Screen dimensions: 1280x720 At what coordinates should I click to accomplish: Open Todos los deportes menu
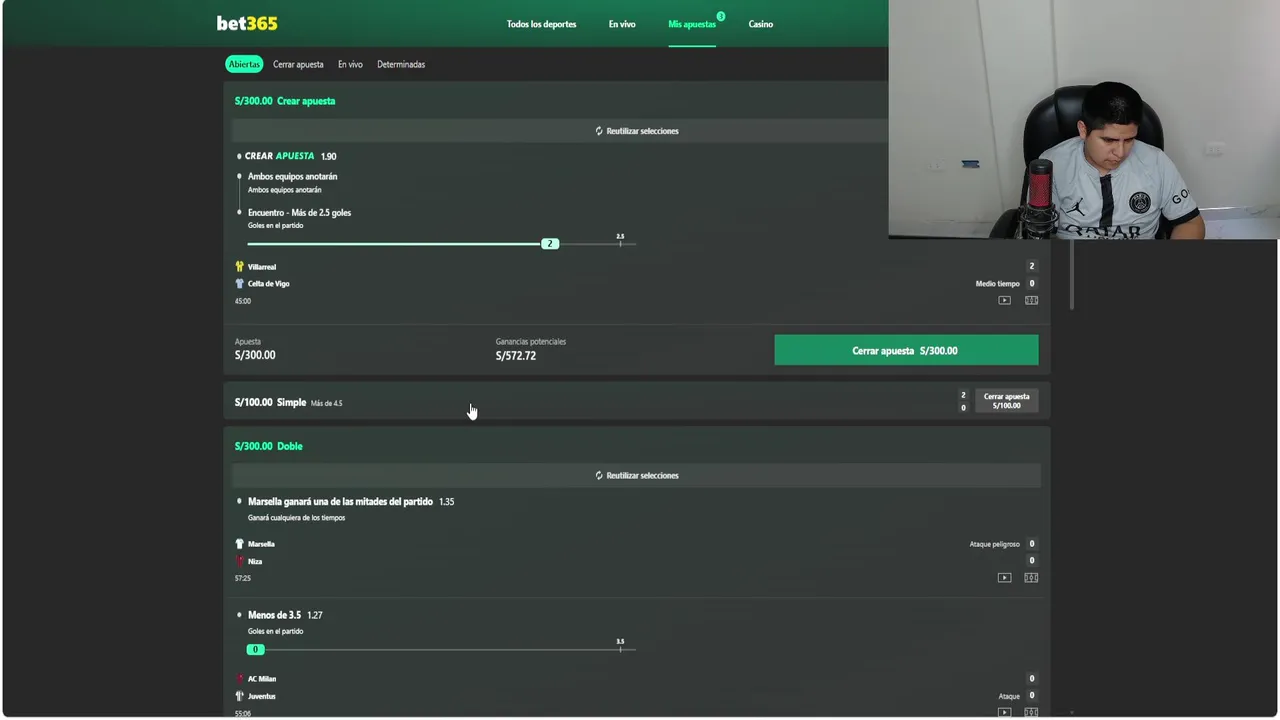(x=541, y=24)
